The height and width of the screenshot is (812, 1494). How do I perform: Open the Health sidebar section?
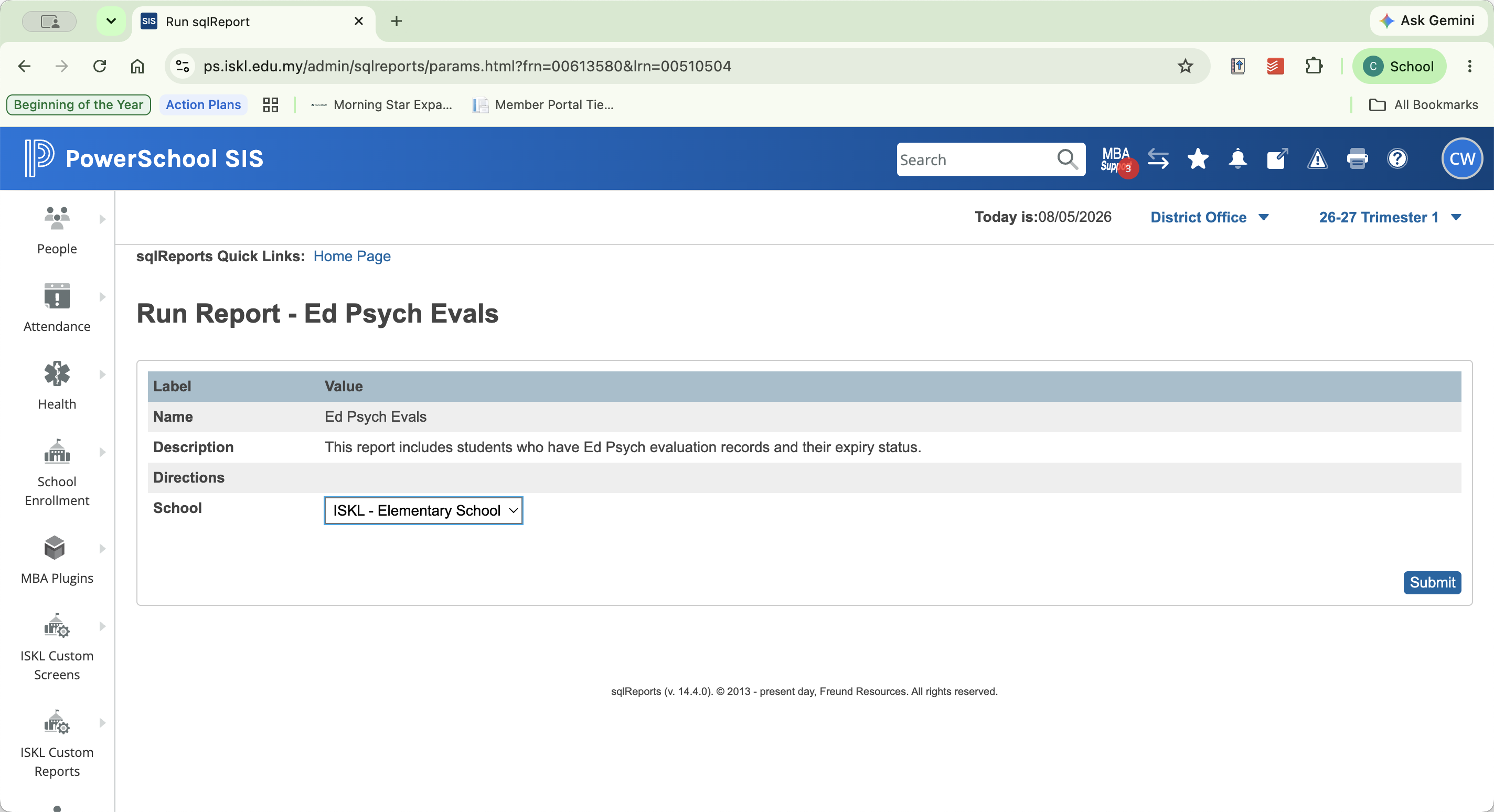click(x=57, y=386)
